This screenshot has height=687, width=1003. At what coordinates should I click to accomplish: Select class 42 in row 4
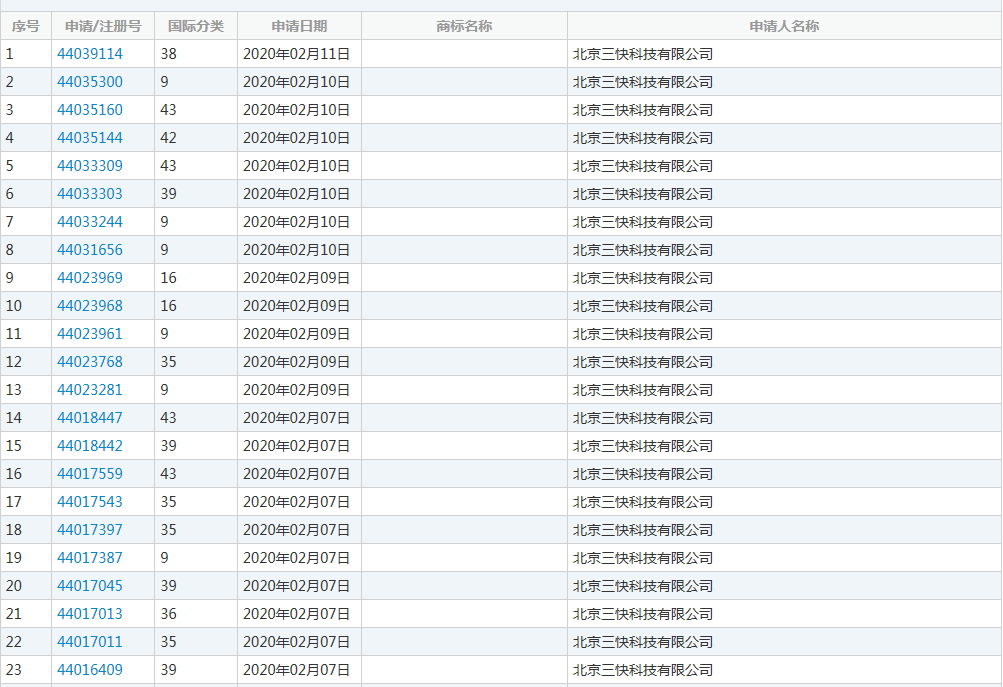[168, 138]
